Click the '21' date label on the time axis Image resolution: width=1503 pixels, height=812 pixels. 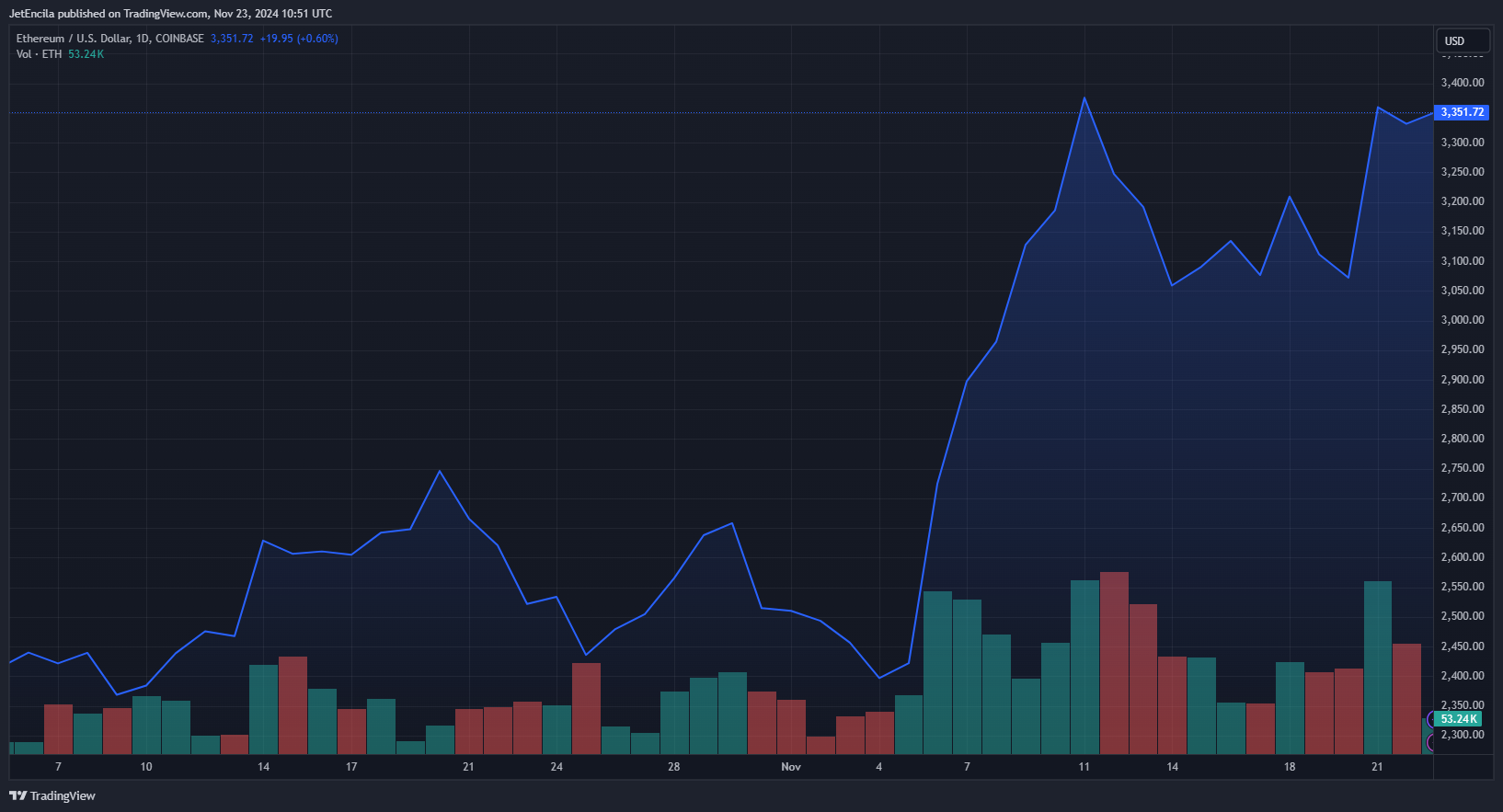(x=1377, y=767)
